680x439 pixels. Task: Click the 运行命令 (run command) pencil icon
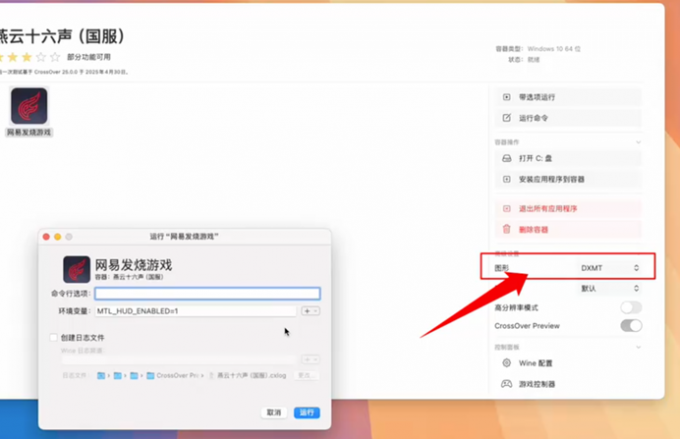point(506,118)
